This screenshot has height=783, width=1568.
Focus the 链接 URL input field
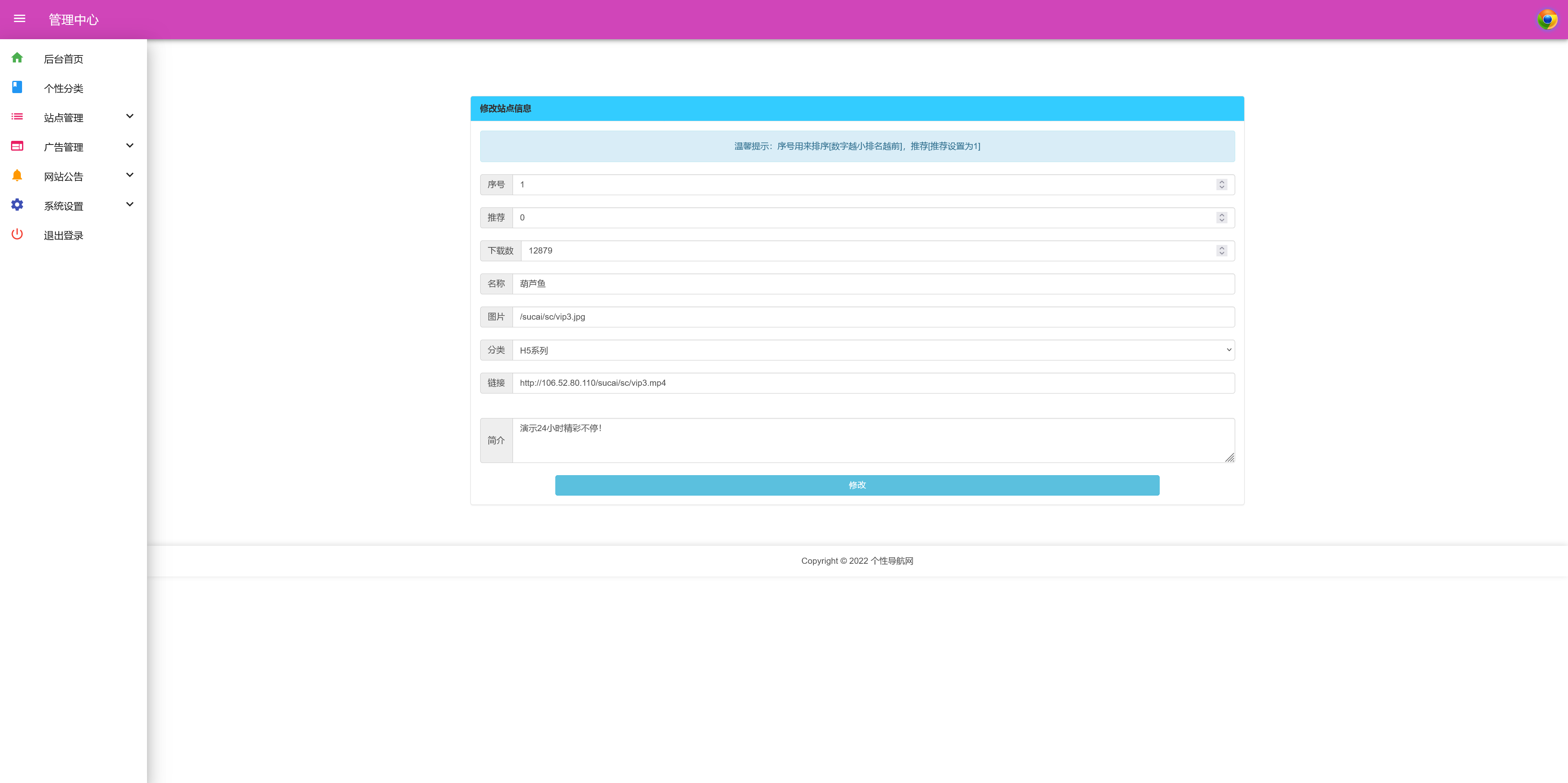pos(873,383)
